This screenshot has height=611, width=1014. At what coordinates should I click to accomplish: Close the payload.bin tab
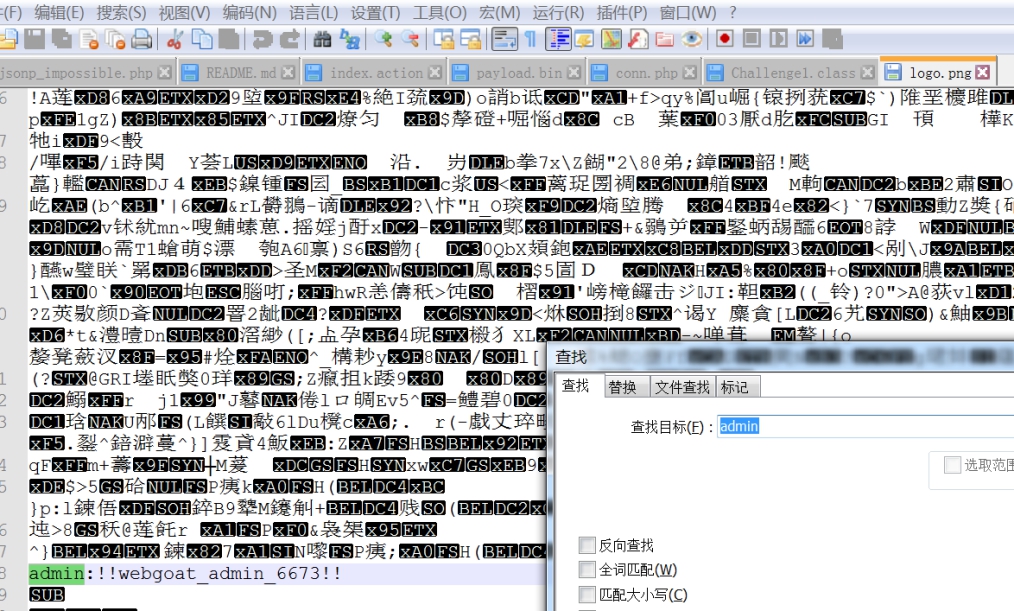(574, 72)
